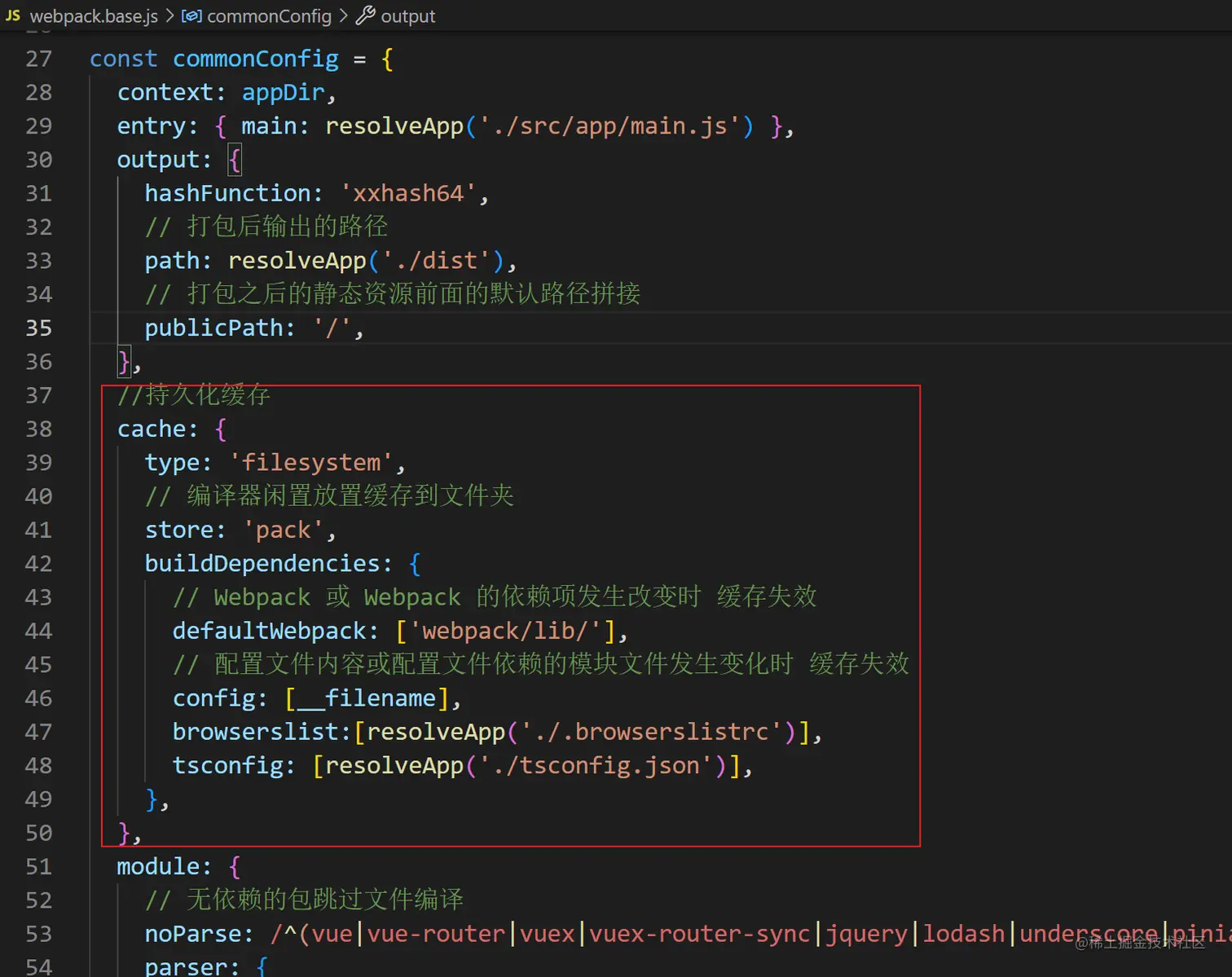Image resolution: width=1232 pixels, height=977 pixels.
Task: Click the 'pack' string value
Action: [283, 530]
